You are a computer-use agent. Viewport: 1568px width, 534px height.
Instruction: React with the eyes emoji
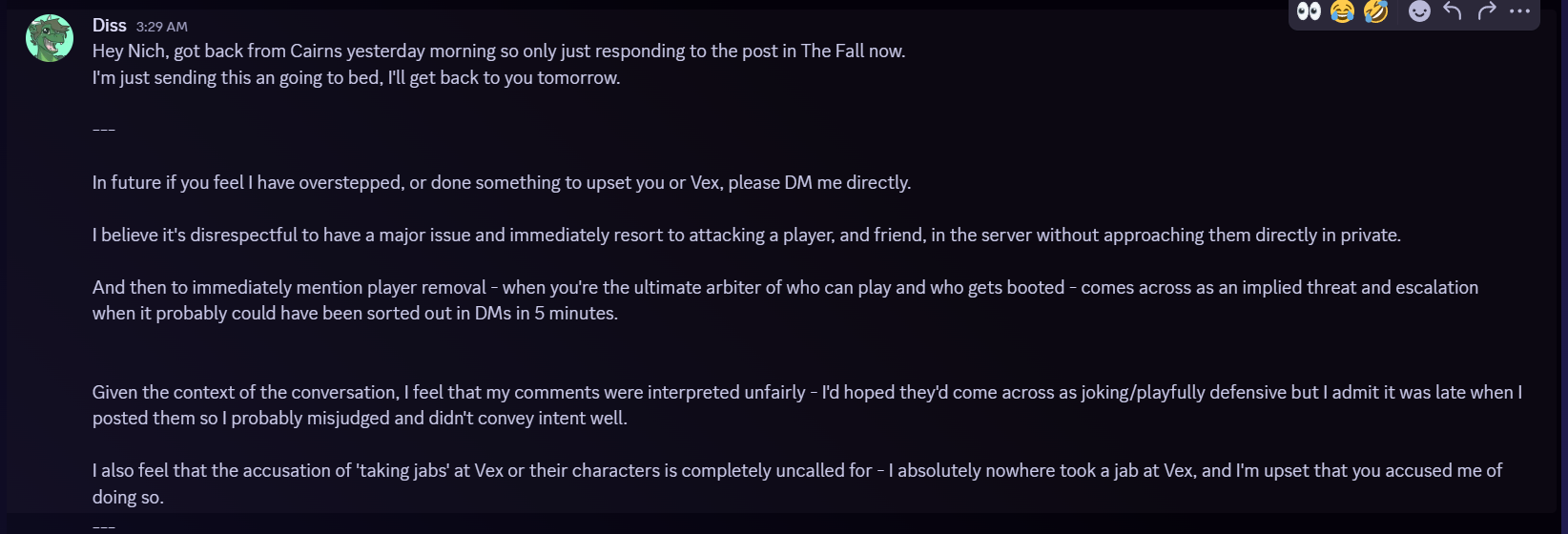pos(1310,11)
